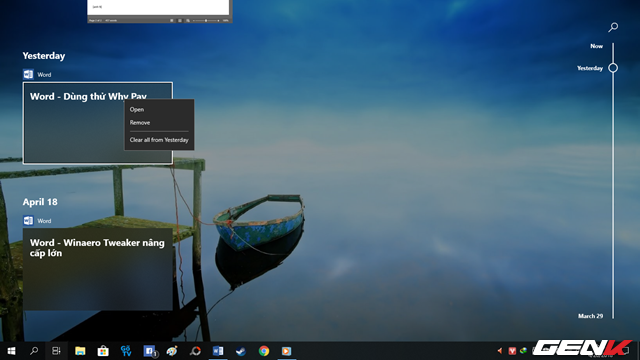Click the Internet Download Manager tray icon
Image resolution: width=640 pixels, height=360 pixels.
tap(523, 351)
